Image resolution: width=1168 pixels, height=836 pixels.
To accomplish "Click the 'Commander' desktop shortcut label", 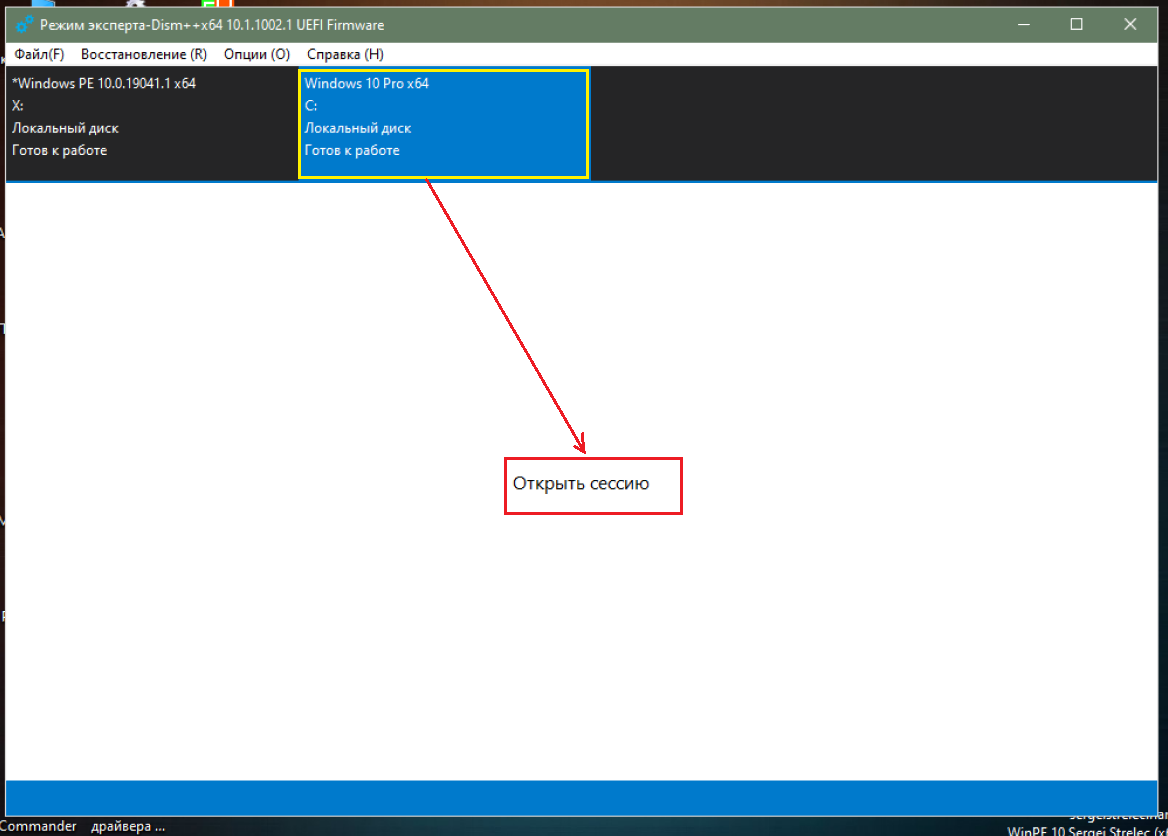I will (38, 826).
